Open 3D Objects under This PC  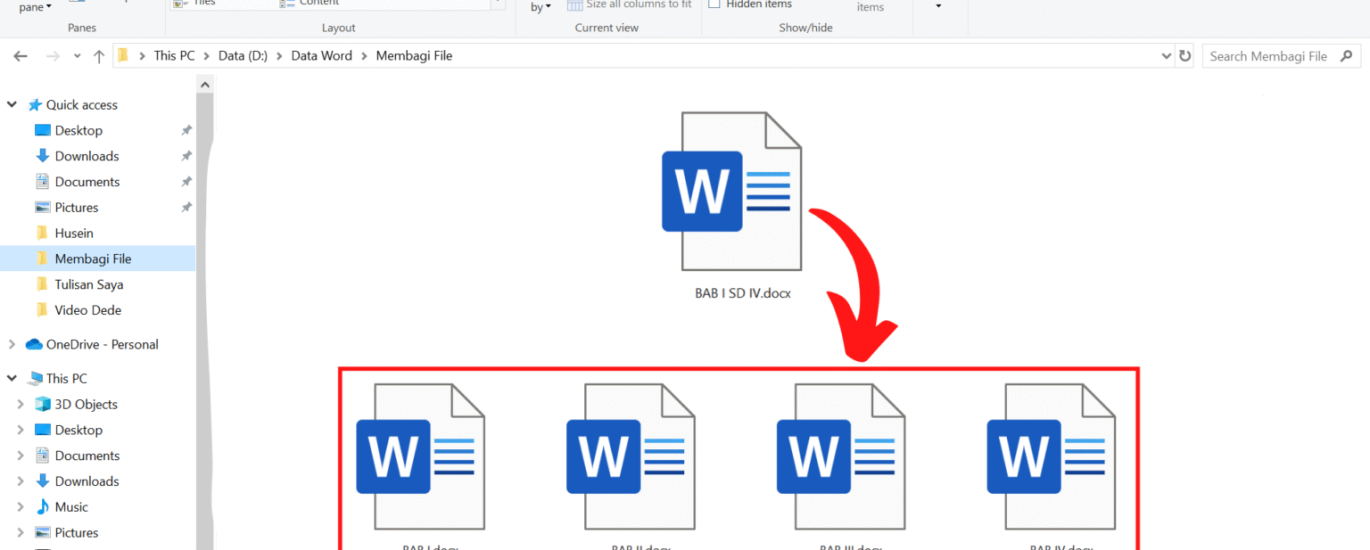(86, 404)
